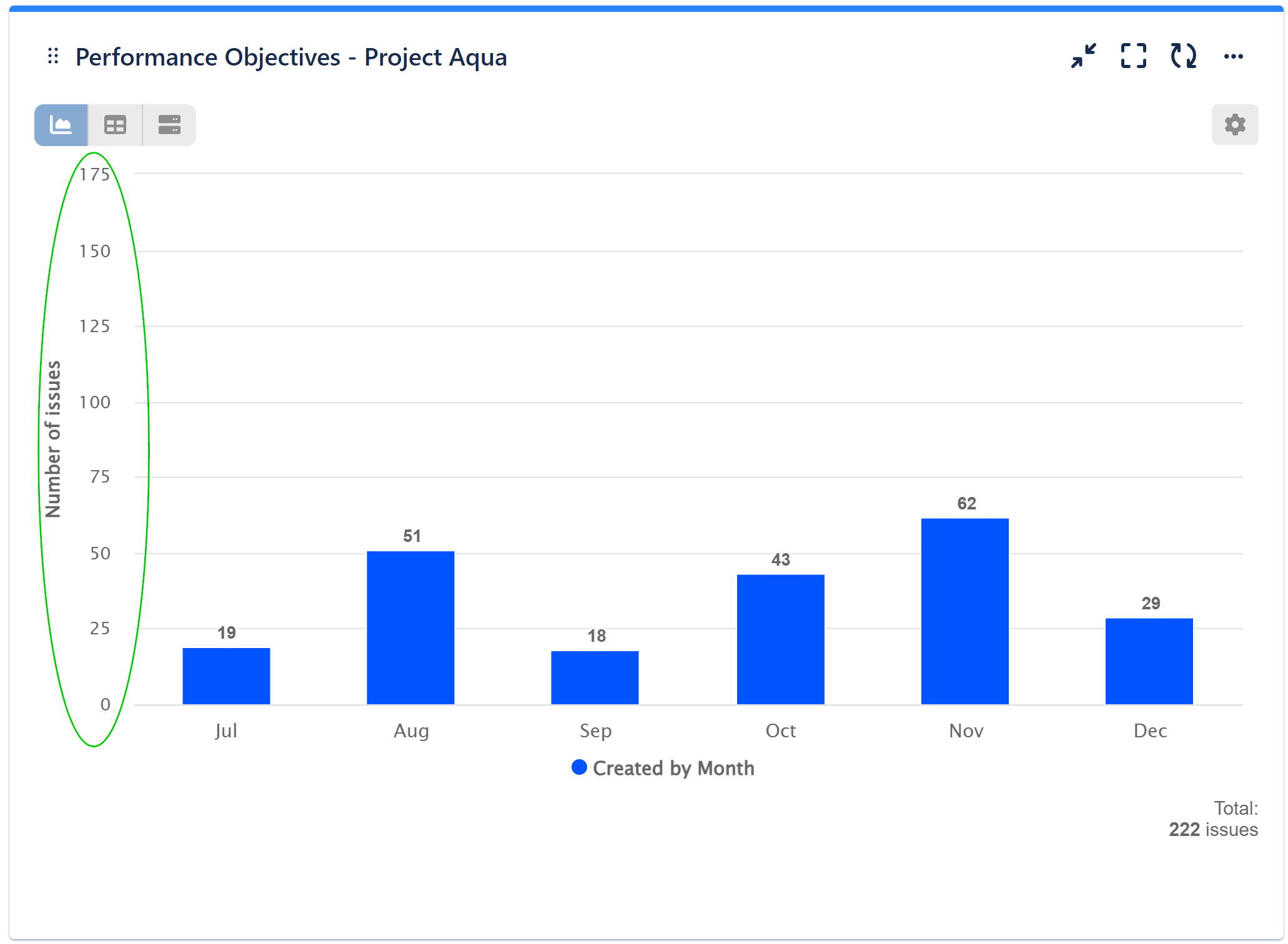Click the title Performance Objectives - Project Aqua
Image resolution: width=1288 pixels, height=944 pixels.
(291, 57)
